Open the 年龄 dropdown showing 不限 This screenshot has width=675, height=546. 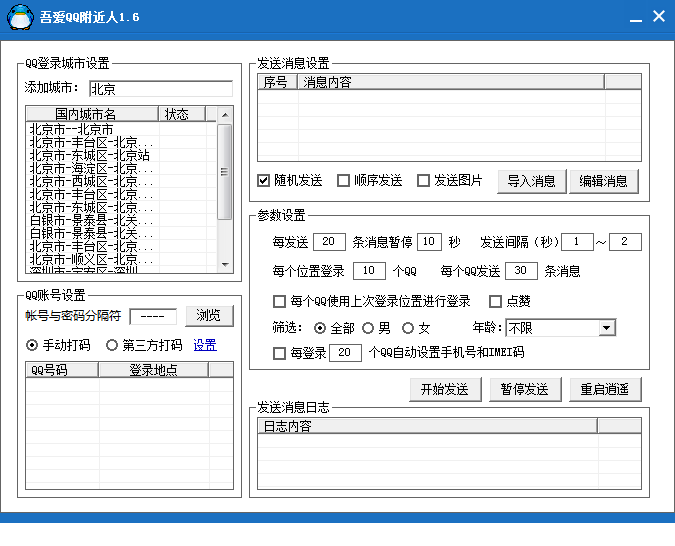tap(560, 328)
